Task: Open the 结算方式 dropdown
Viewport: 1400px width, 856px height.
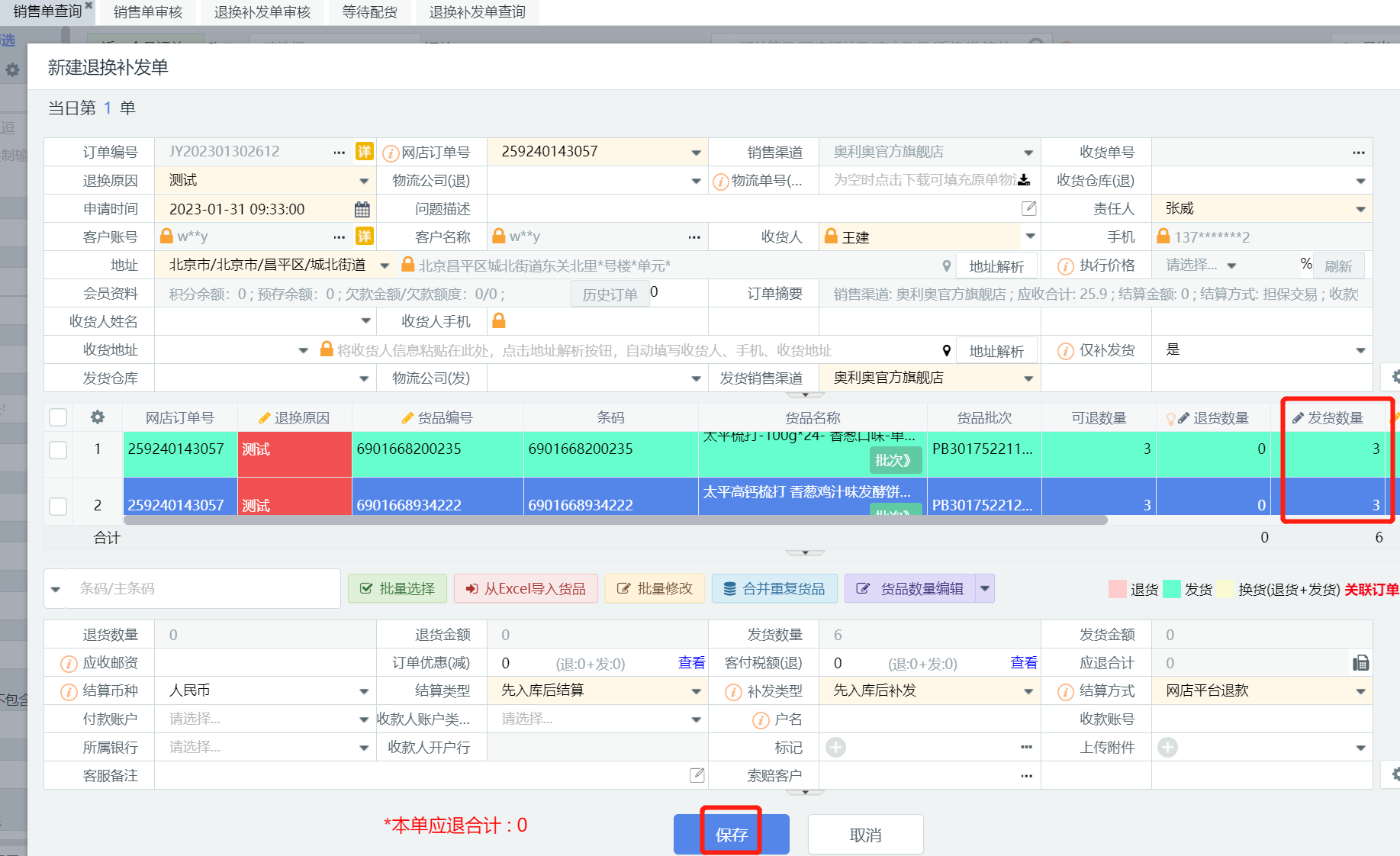Action: tap(1360, 691)
